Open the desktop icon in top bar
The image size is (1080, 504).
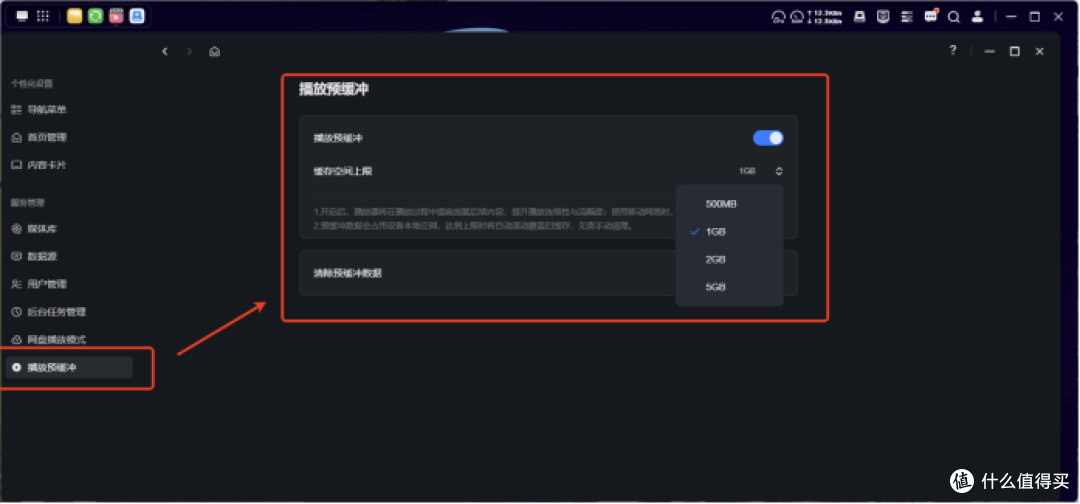23,17
